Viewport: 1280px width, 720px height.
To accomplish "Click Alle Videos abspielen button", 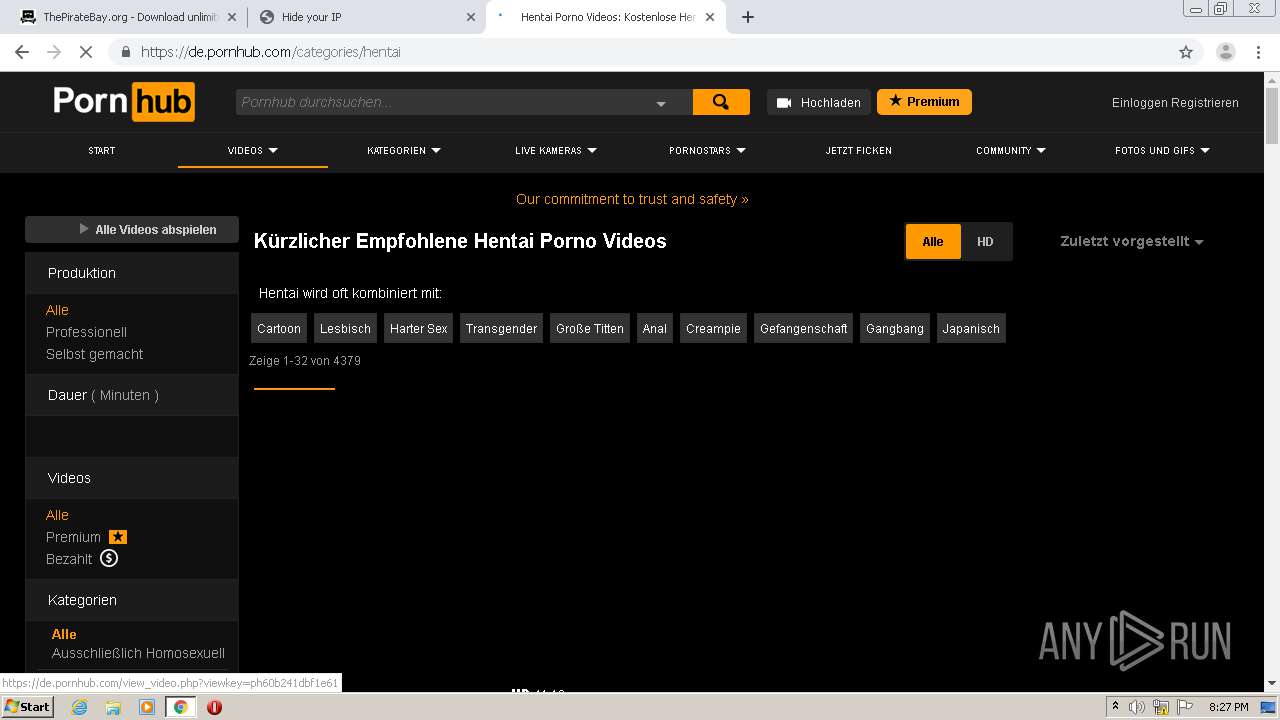I will tap(132, 229).
